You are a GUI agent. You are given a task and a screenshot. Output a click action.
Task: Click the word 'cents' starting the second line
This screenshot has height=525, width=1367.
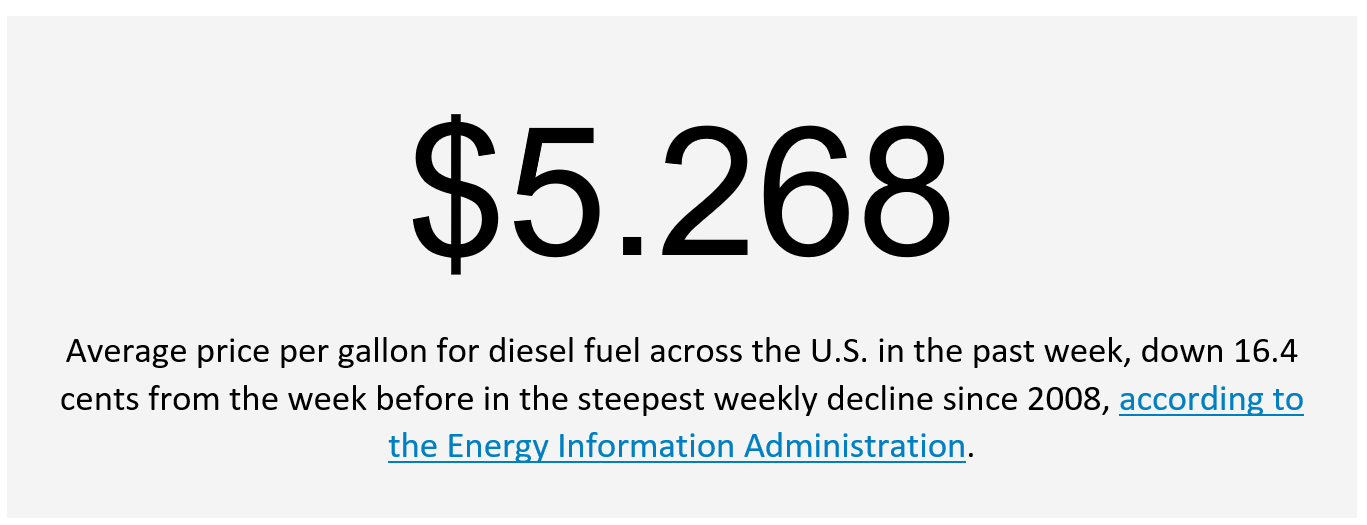[x=101, y=400]
